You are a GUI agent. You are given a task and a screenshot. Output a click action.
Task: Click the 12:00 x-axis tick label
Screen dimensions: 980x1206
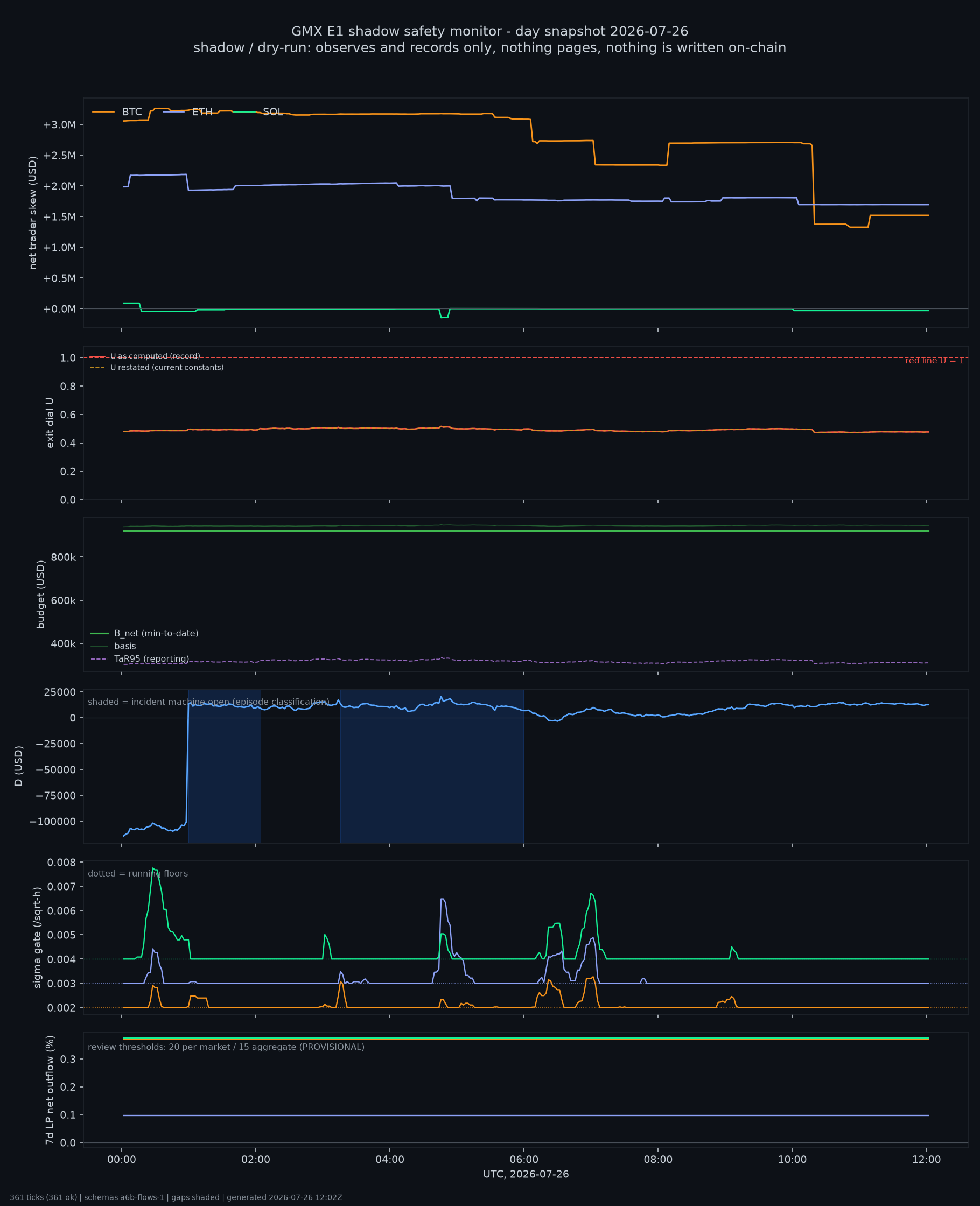[926, 1160]
